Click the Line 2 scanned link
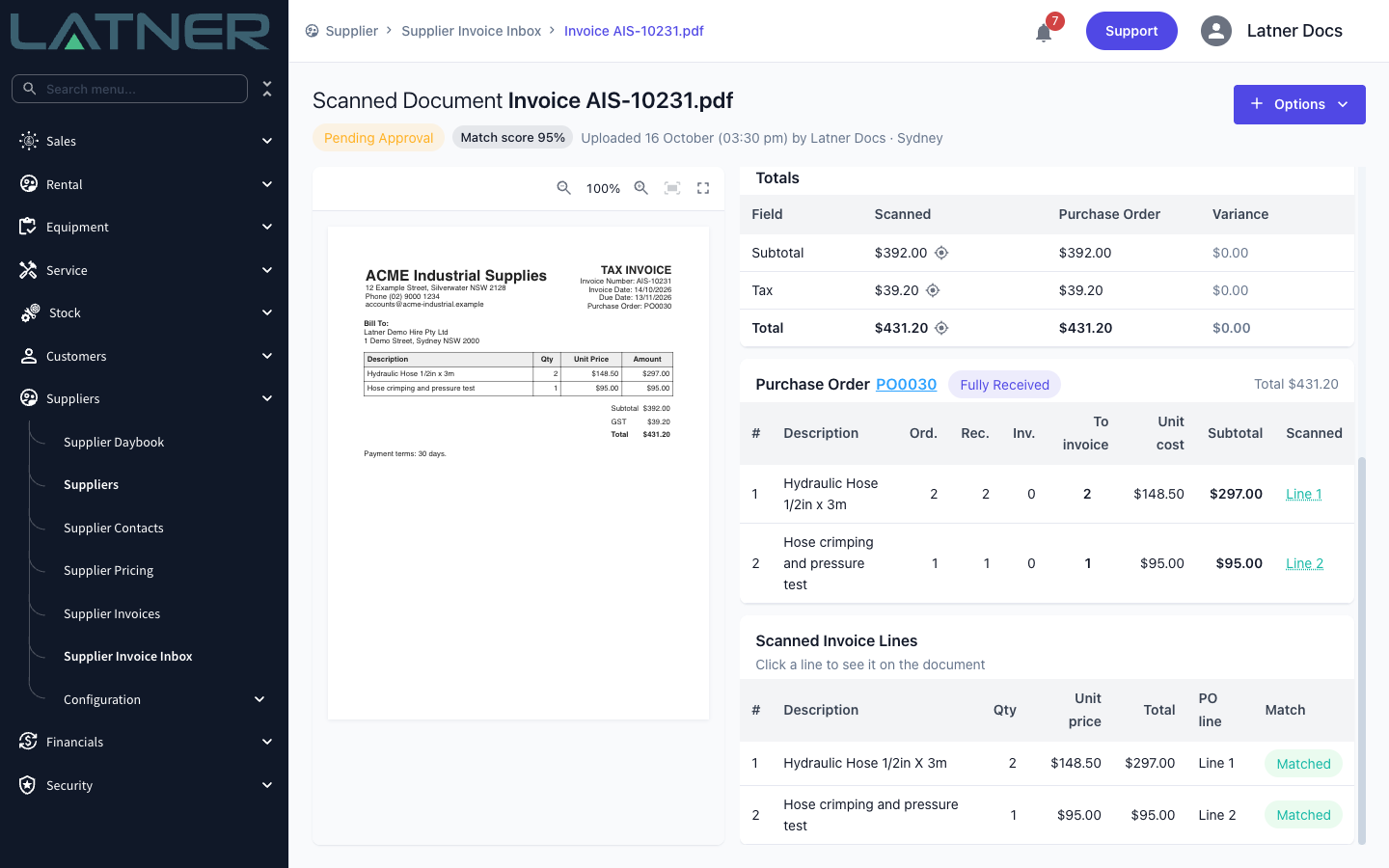 (1305, 563)
